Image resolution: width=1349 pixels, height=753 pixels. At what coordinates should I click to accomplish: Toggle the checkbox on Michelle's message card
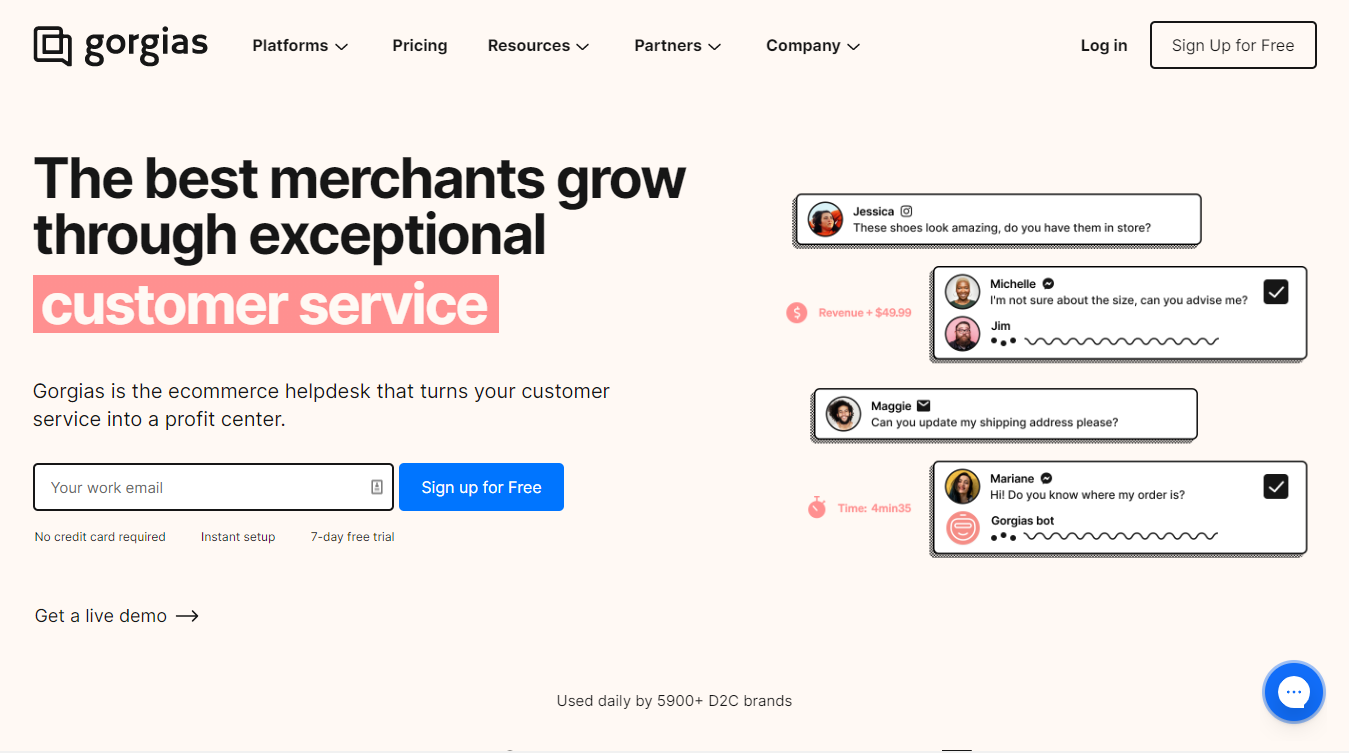pos(1276,291)
